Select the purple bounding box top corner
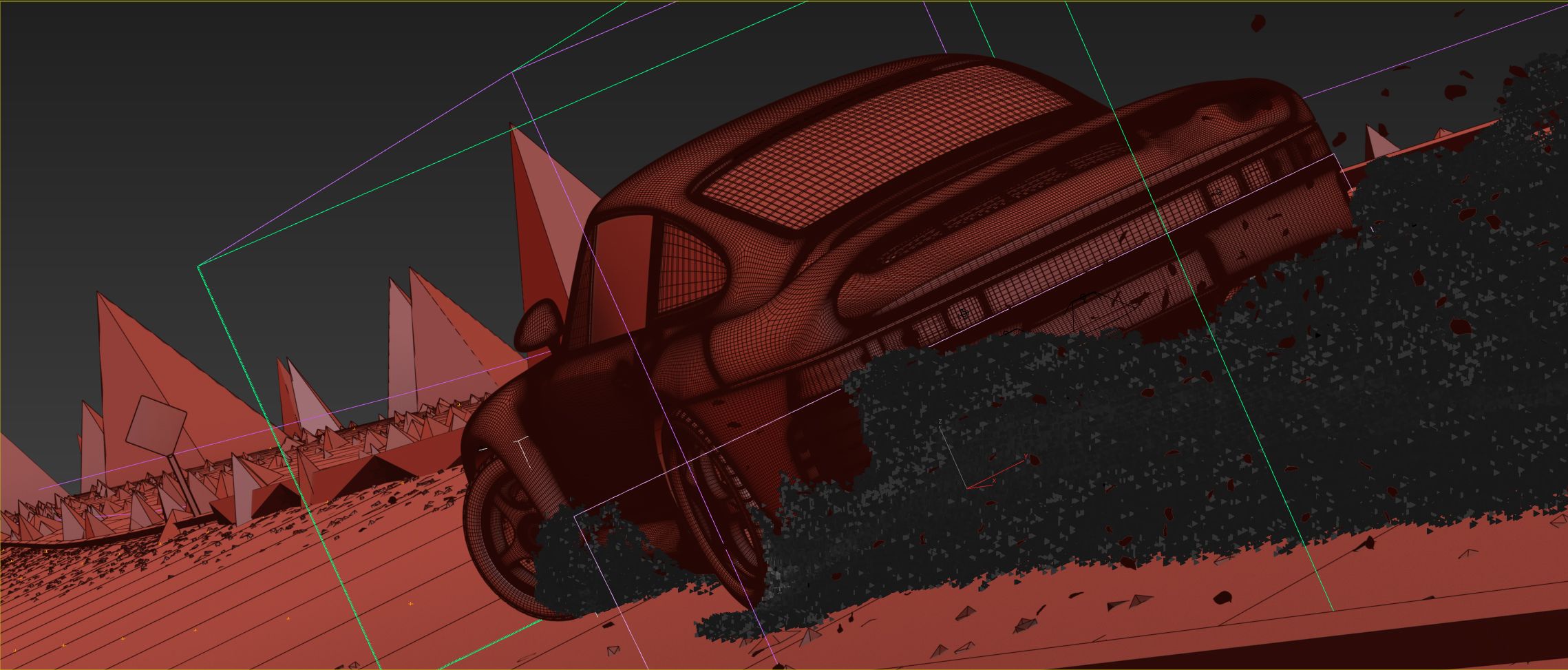The image size is (1568, 670). coord(512,72)
